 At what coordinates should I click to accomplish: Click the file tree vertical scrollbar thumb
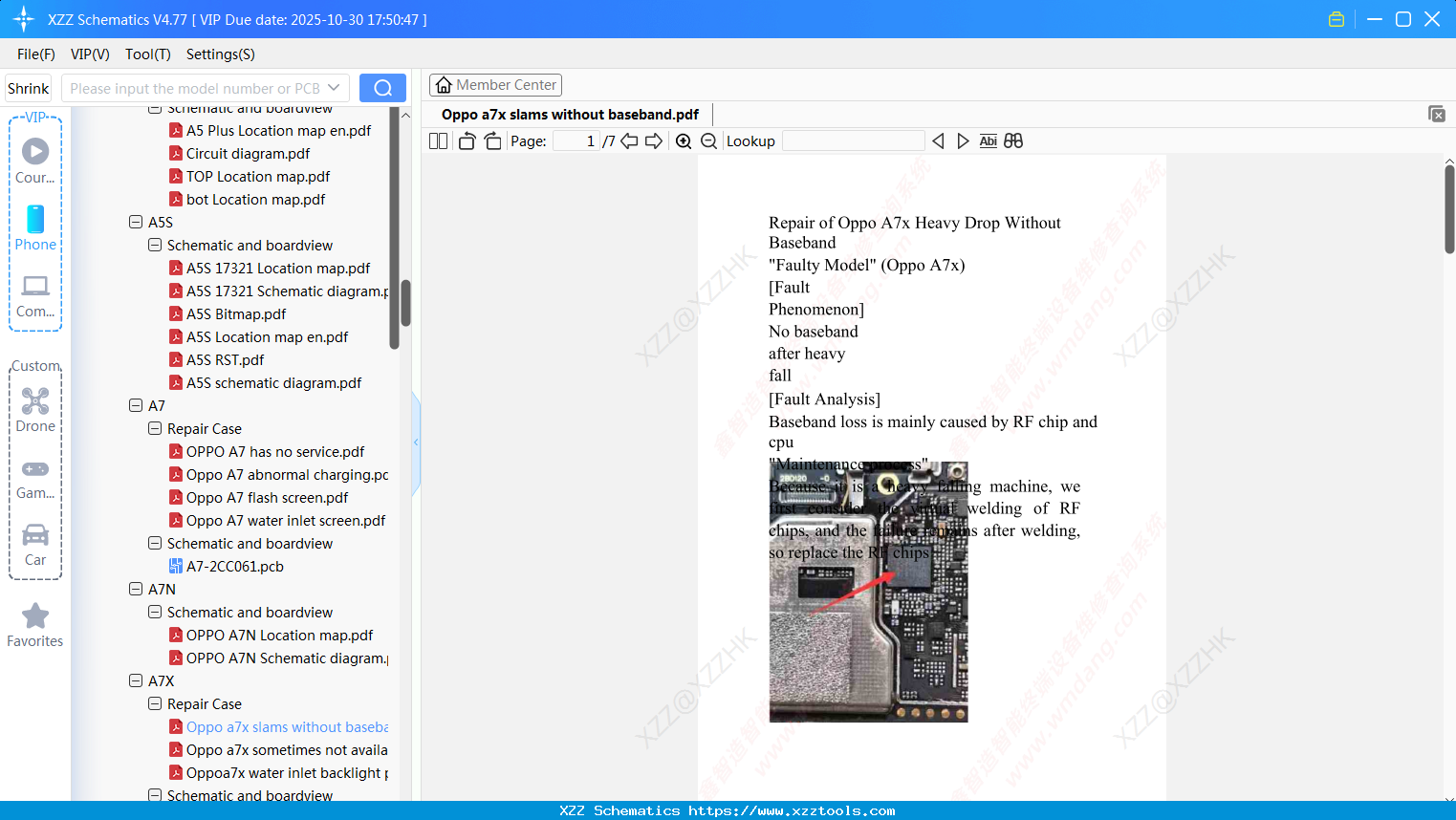click(405, 303)
